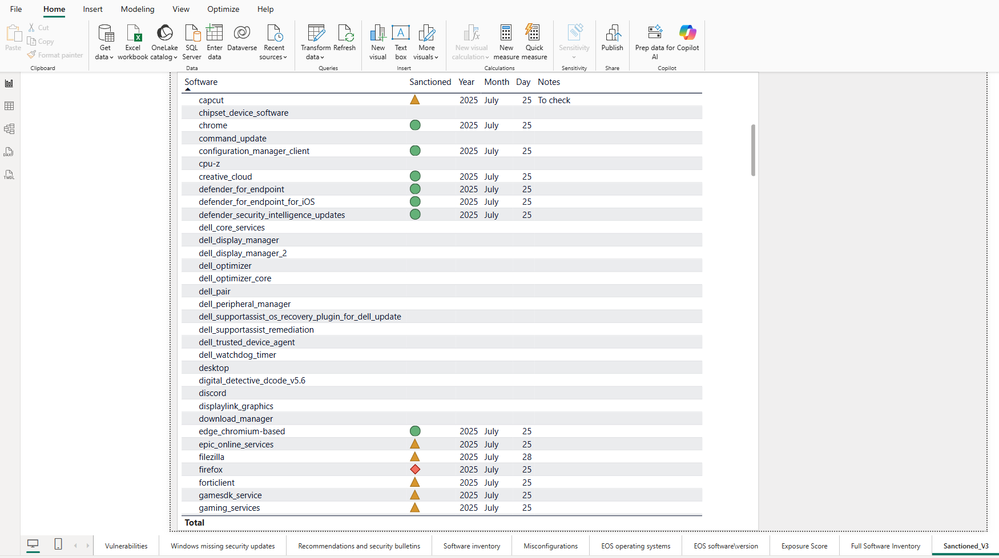
Task: Switch to the Modeling ribbon tab
Action: [138, 9]
